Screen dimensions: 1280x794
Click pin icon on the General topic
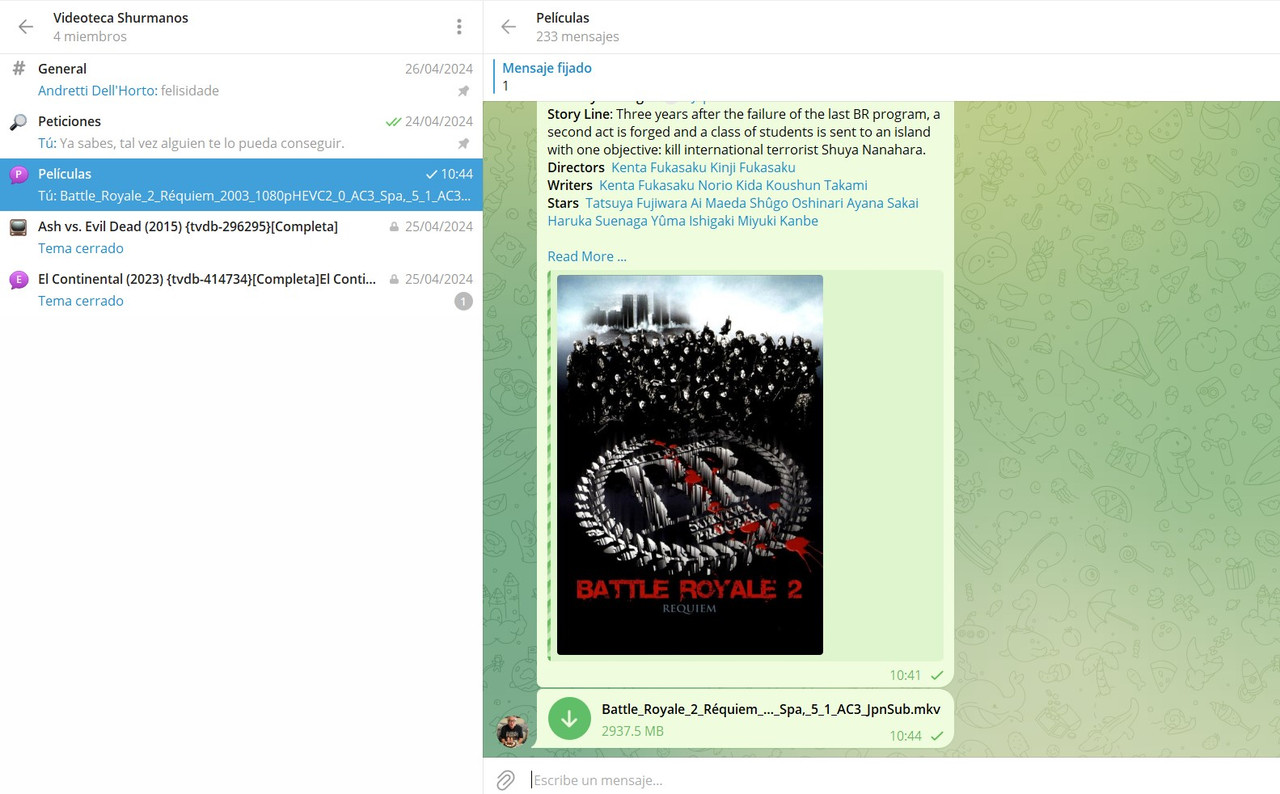(x=463, y=91)
